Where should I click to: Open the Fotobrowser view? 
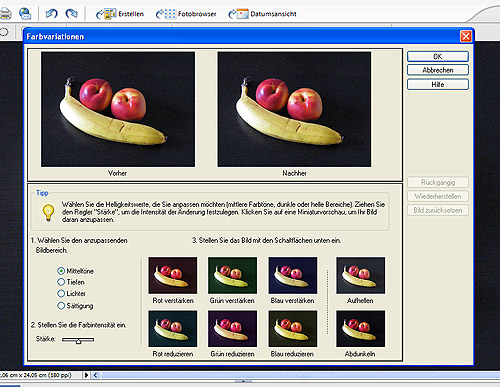186,14
